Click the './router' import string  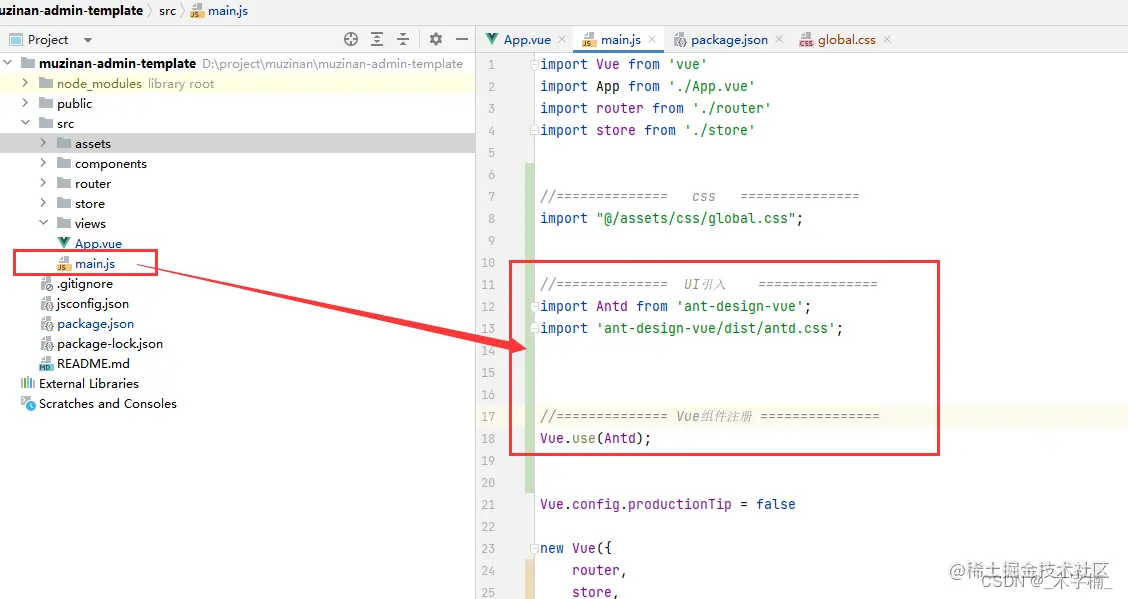click(731, 109)
